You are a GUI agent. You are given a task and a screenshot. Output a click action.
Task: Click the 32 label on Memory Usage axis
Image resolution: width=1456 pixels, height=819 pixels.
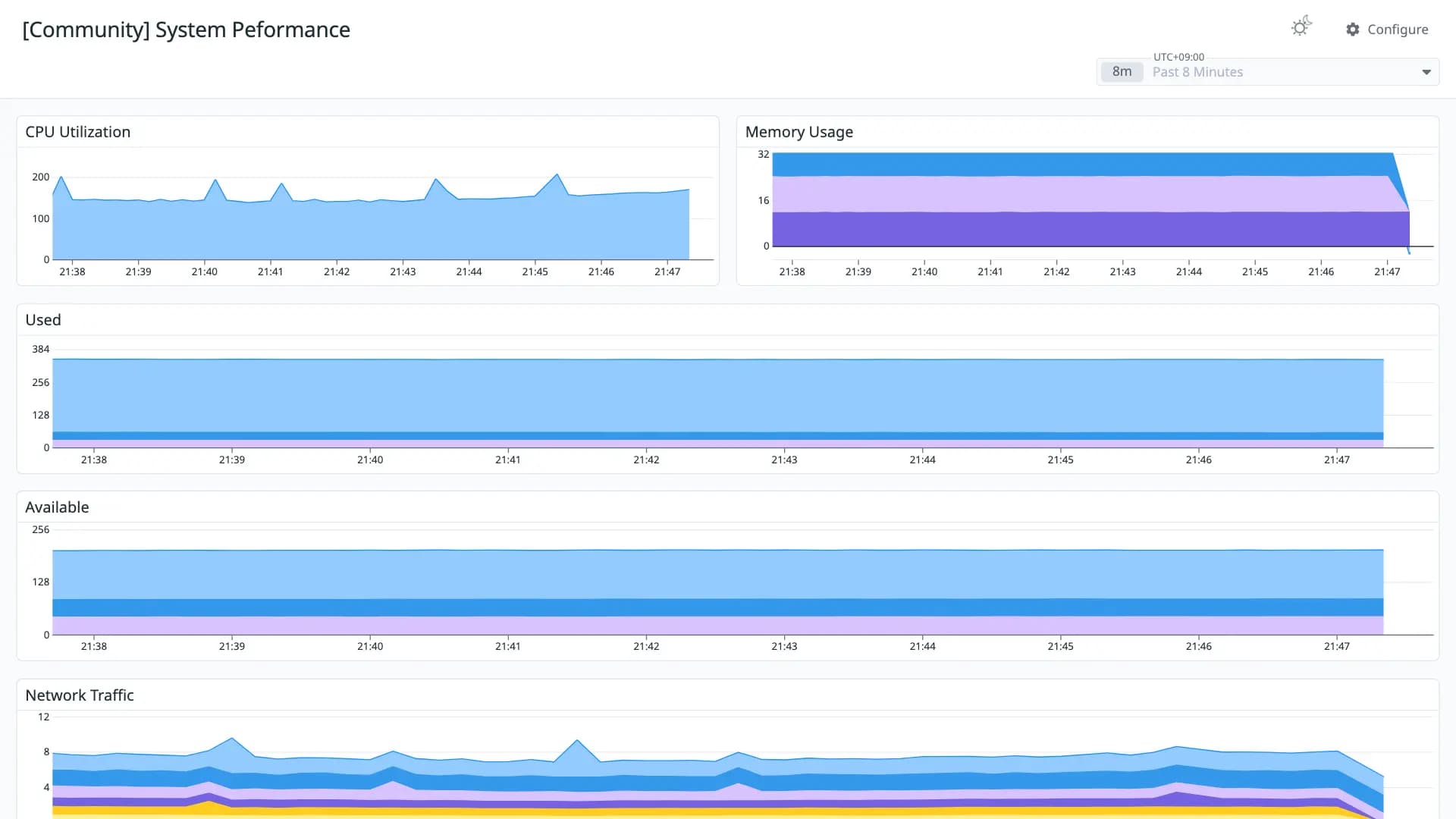click(x=763, y=155)
